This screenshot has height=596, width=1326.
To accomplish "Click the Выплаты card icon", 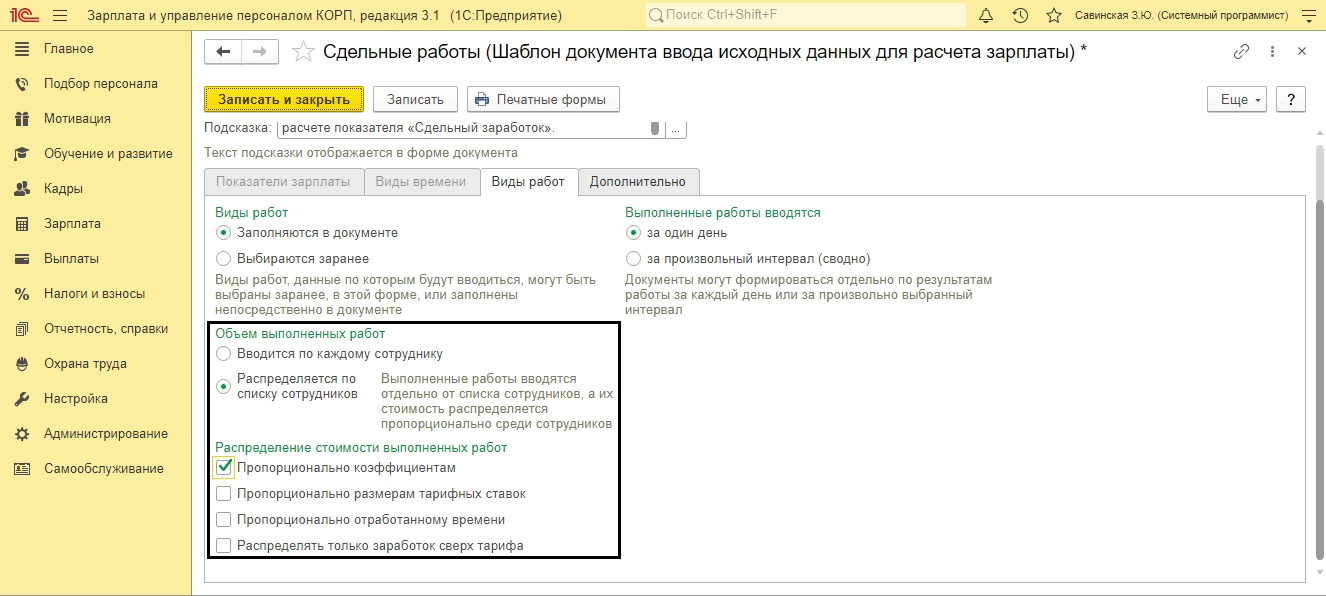I will point(22,259).
